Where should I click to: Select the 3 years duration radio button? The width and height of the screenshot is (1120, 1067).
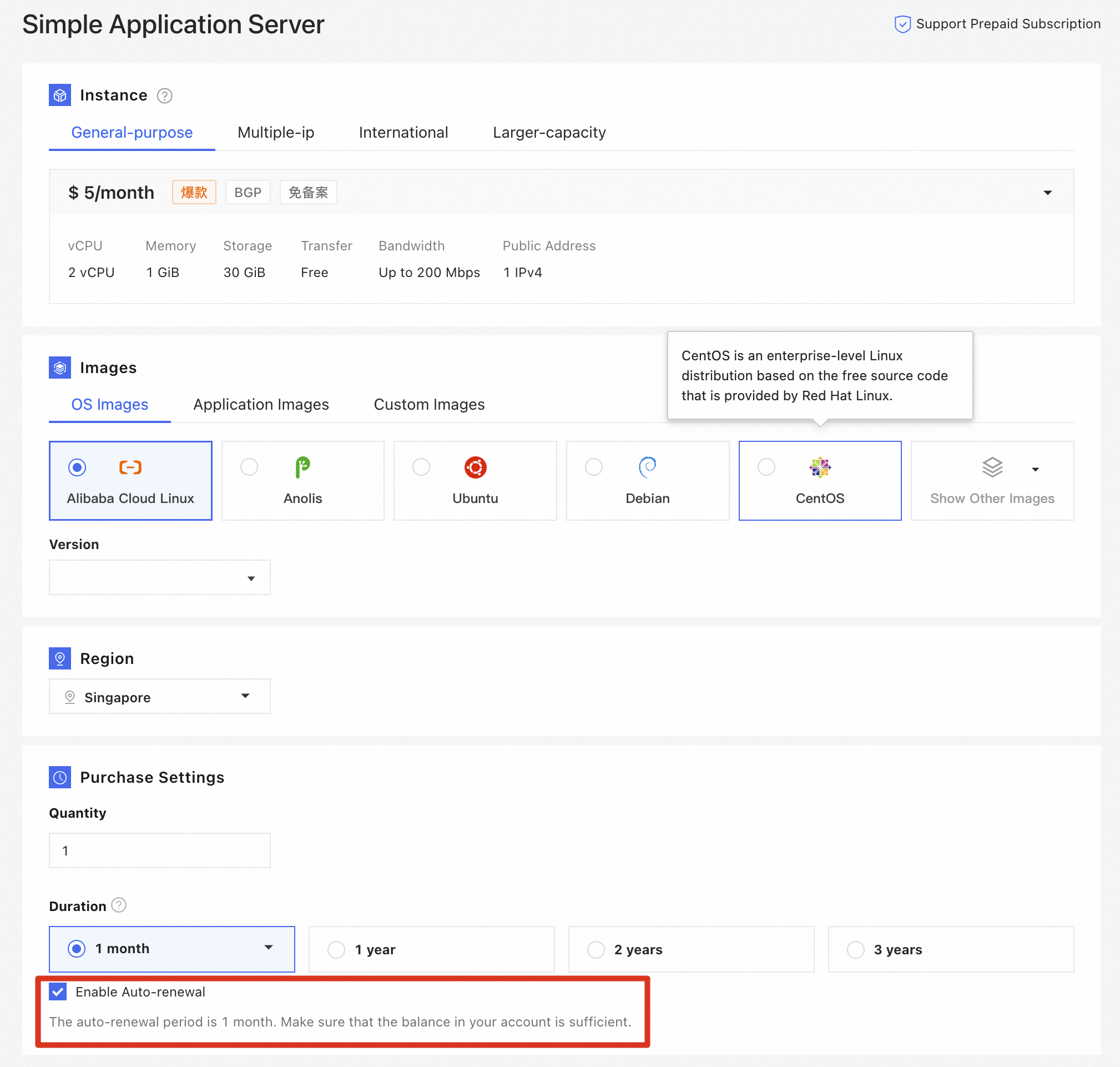tap(855, 949)
